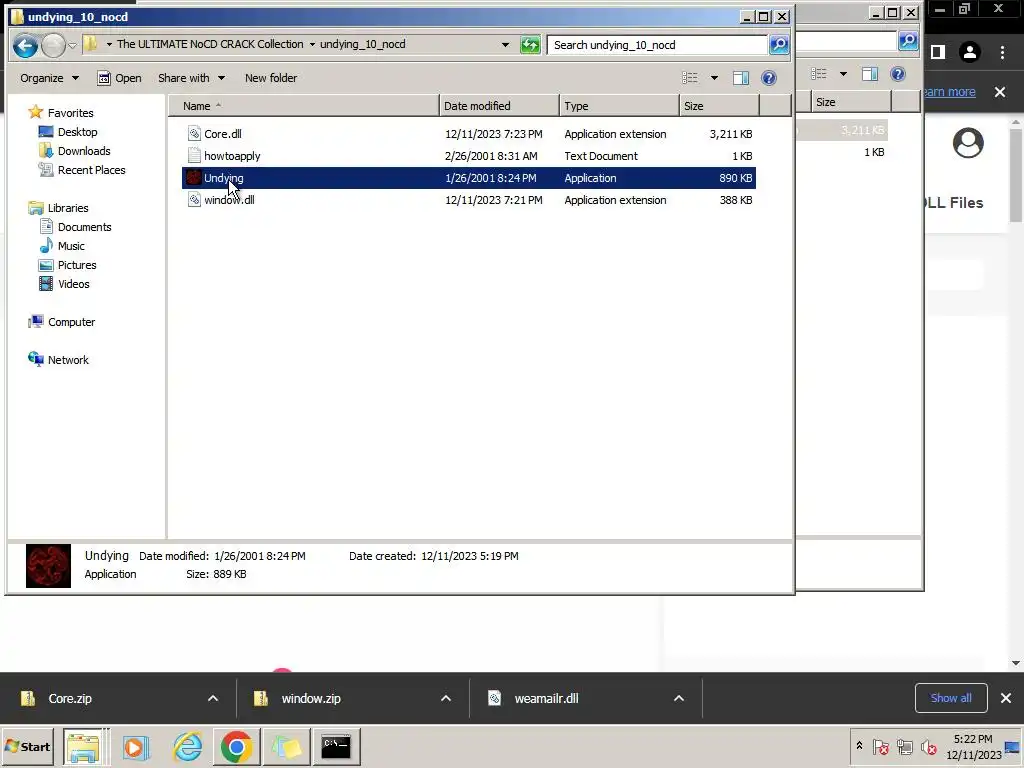This screenshot has height=768, width=1024.
Task: Click Windows Explorer taskbar icon
Action: click(84, 746)
